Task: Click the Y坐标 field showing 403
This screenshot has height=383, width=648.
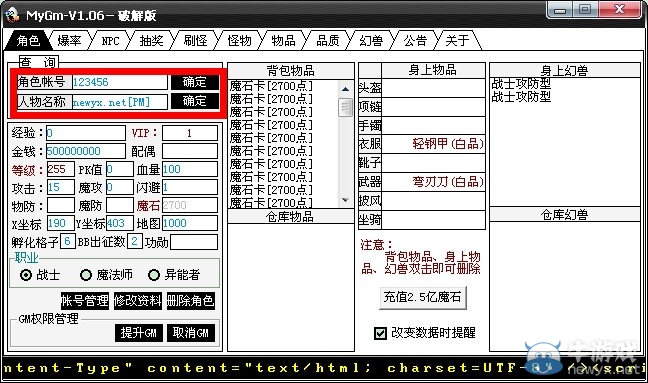Action: [119, 223]
